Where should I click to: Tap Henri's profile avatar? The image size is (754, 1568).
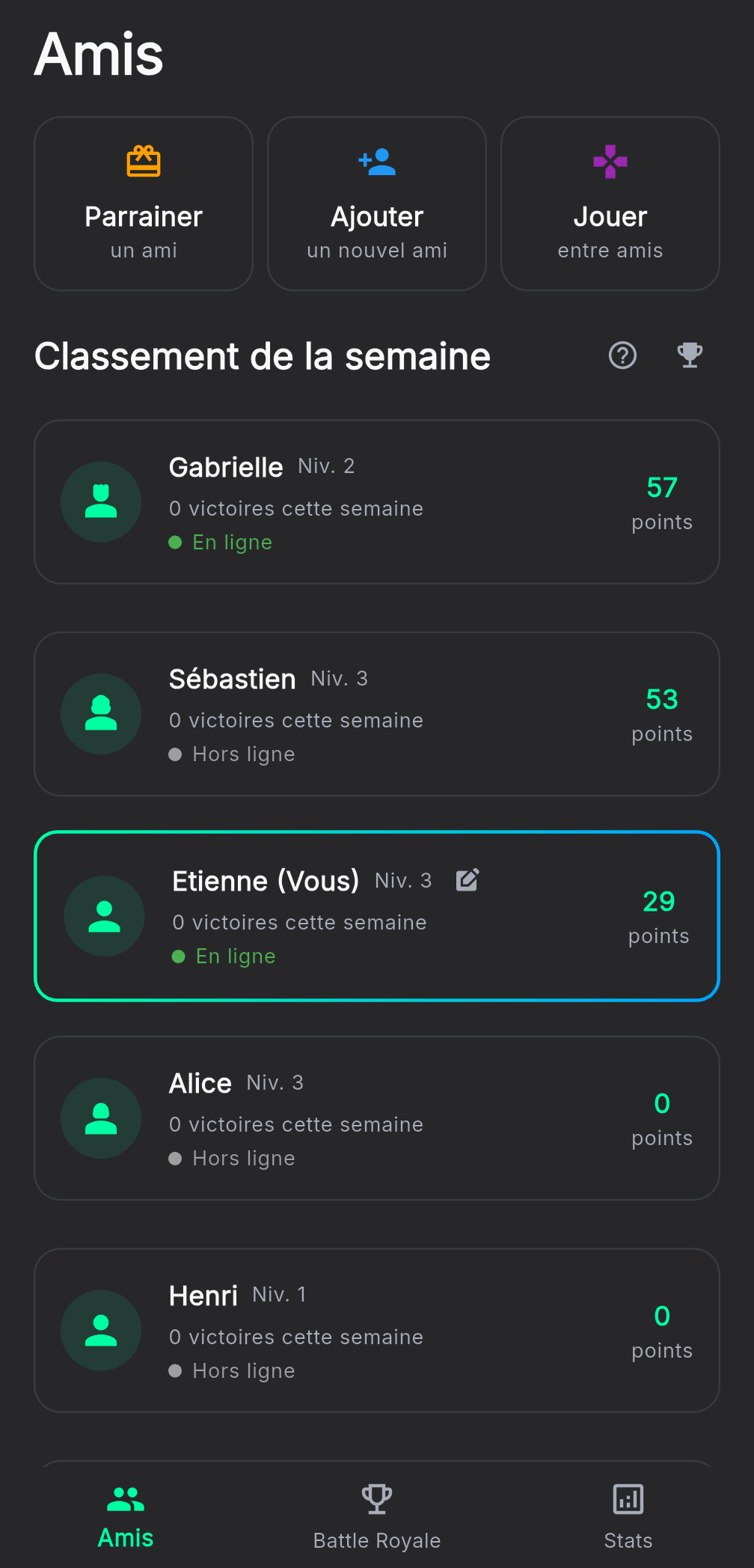(x=101, y=1330)
